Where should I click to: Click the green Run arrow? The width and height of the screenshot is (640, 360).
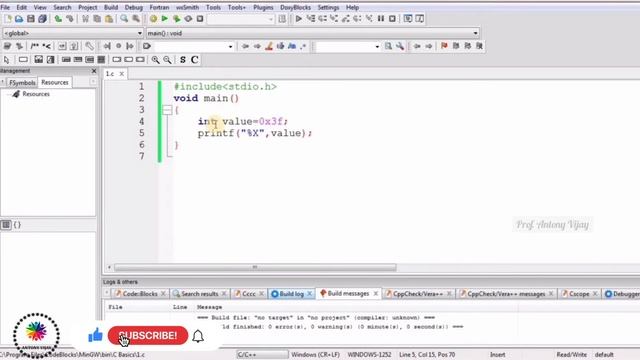(164, 19)
